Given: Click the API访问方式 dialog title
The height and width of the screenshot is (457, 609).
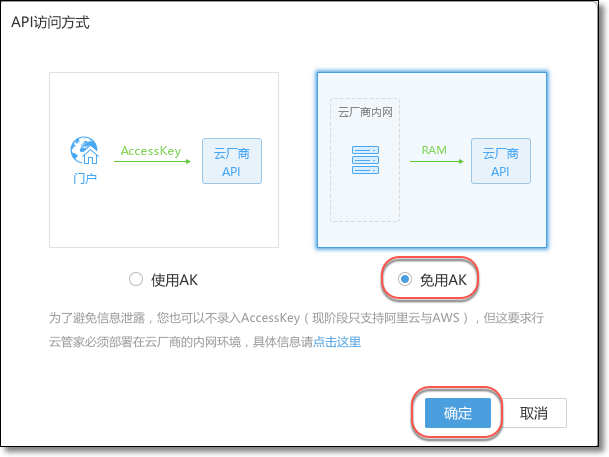Looking at the screenshot, I should tap(51, 21).
